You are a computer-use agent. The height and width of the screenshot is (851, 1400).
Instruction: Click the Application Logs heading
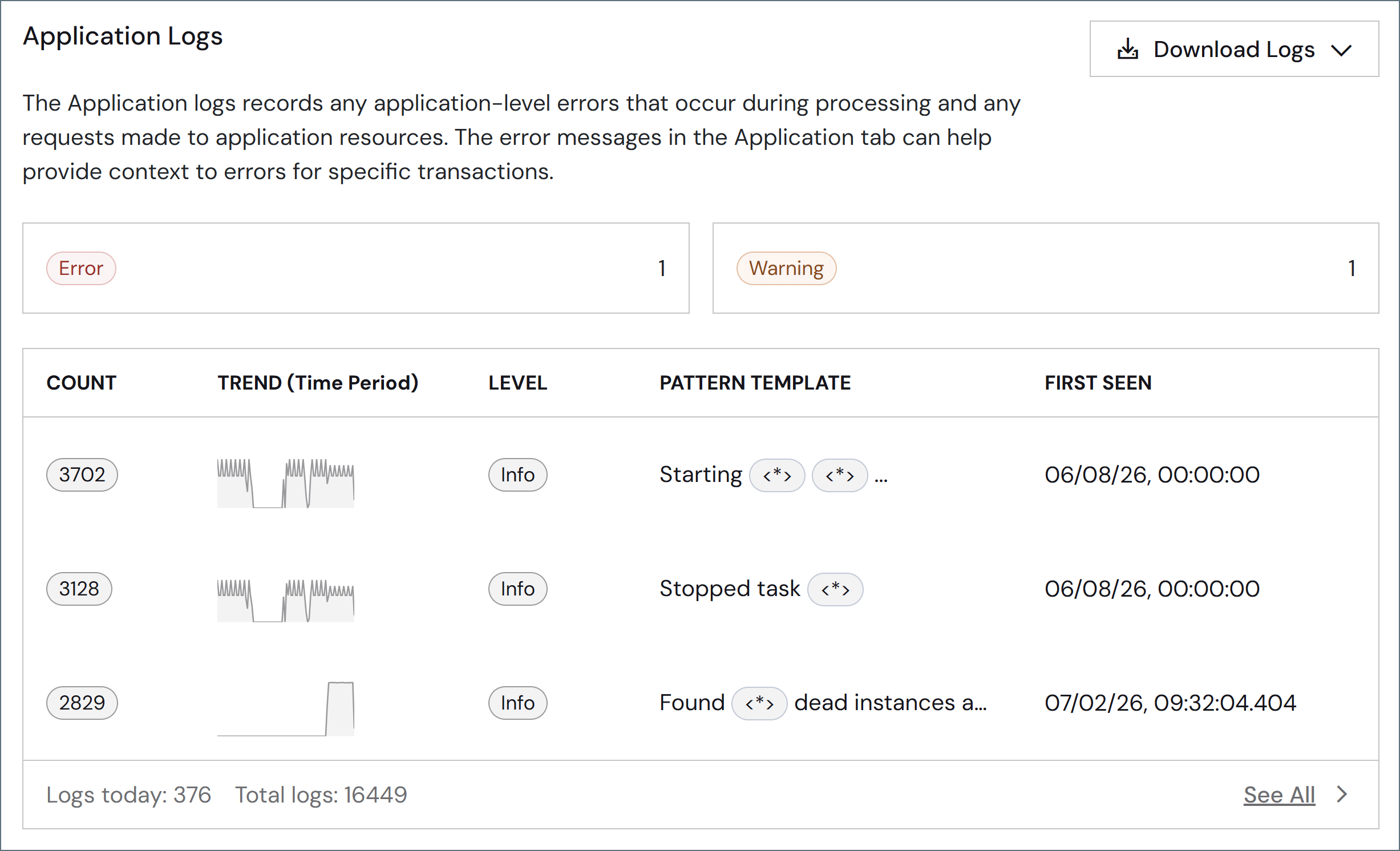[x=123, y=37]
